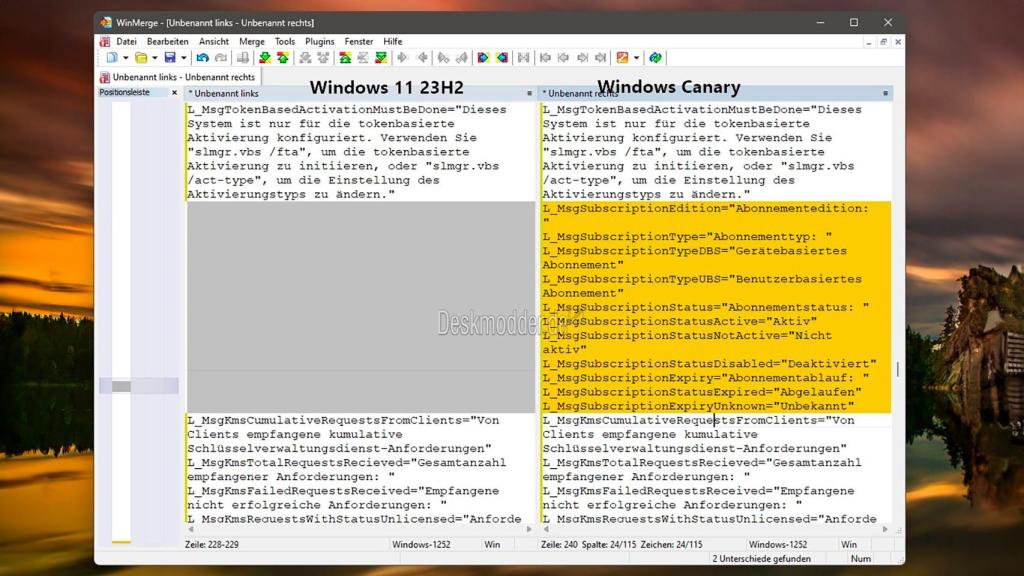Click the 'L_MsgSubscriptionType="Abonnementtyp: "' line
This screenshot has width=1024, height=576.
687,236
